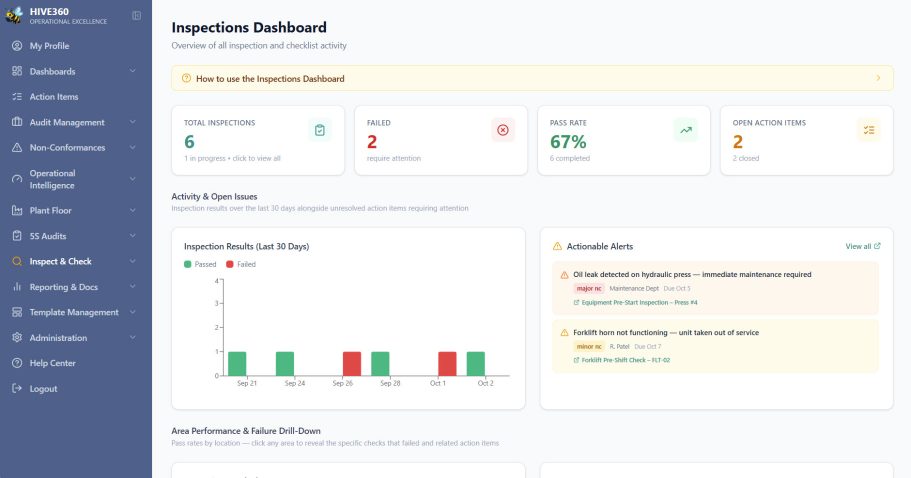The height and width of the screenshot is (478, 911).
Task: Click the Failed red X circle icon
Action: point(503,130)
